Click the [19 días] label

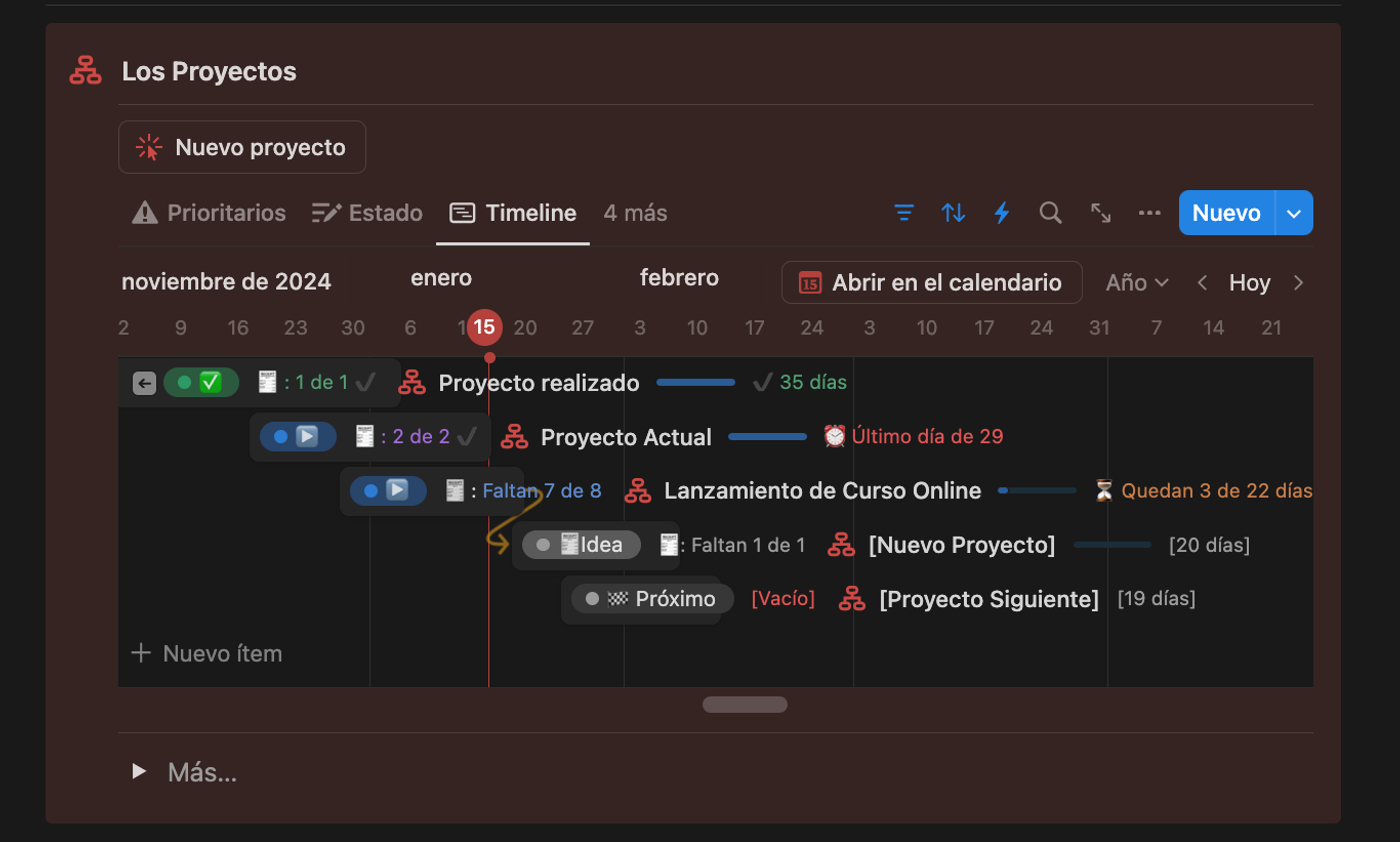click(1157, 599)
